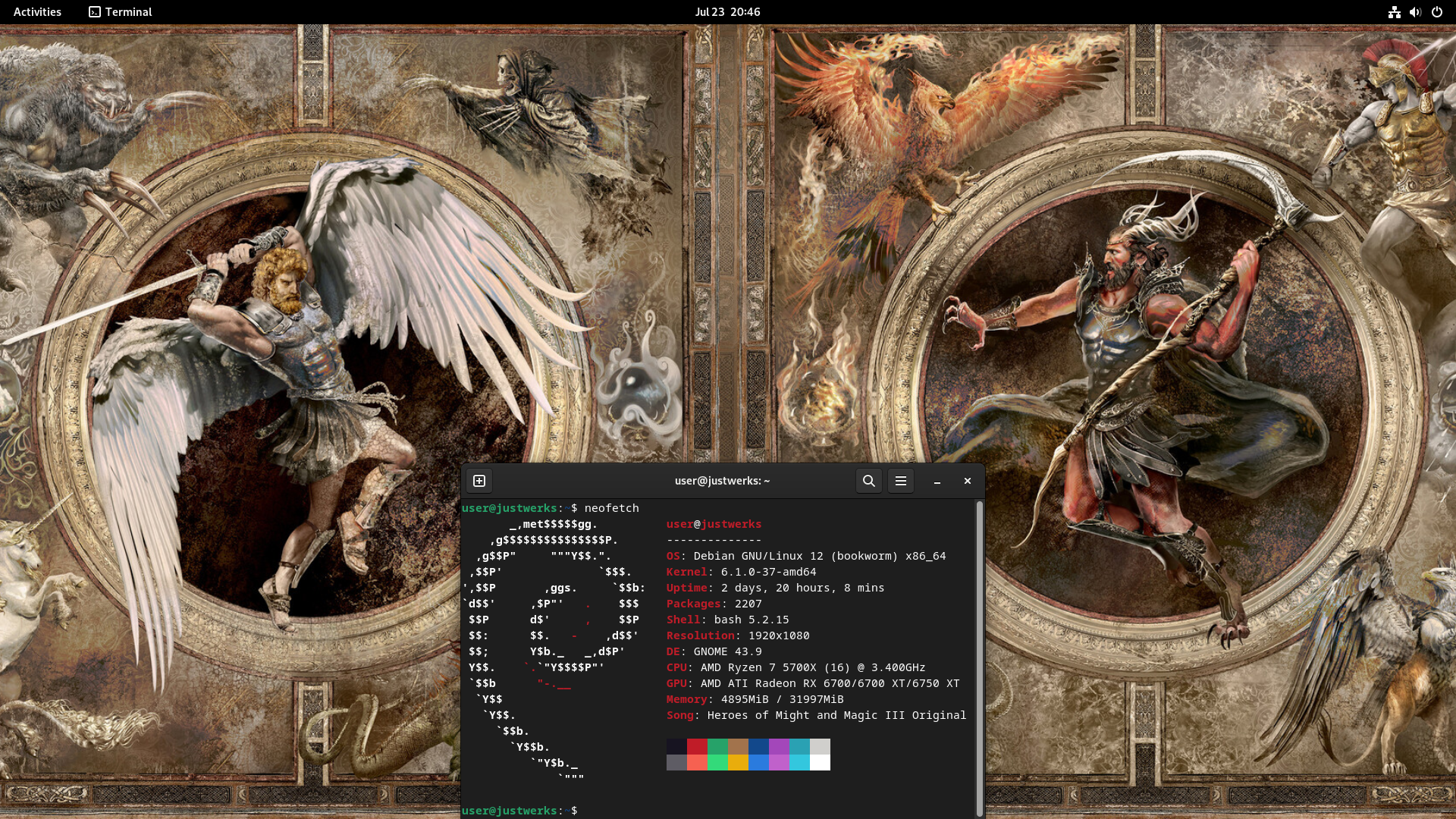
Task: Click the network status icon
Action: 1394,12
